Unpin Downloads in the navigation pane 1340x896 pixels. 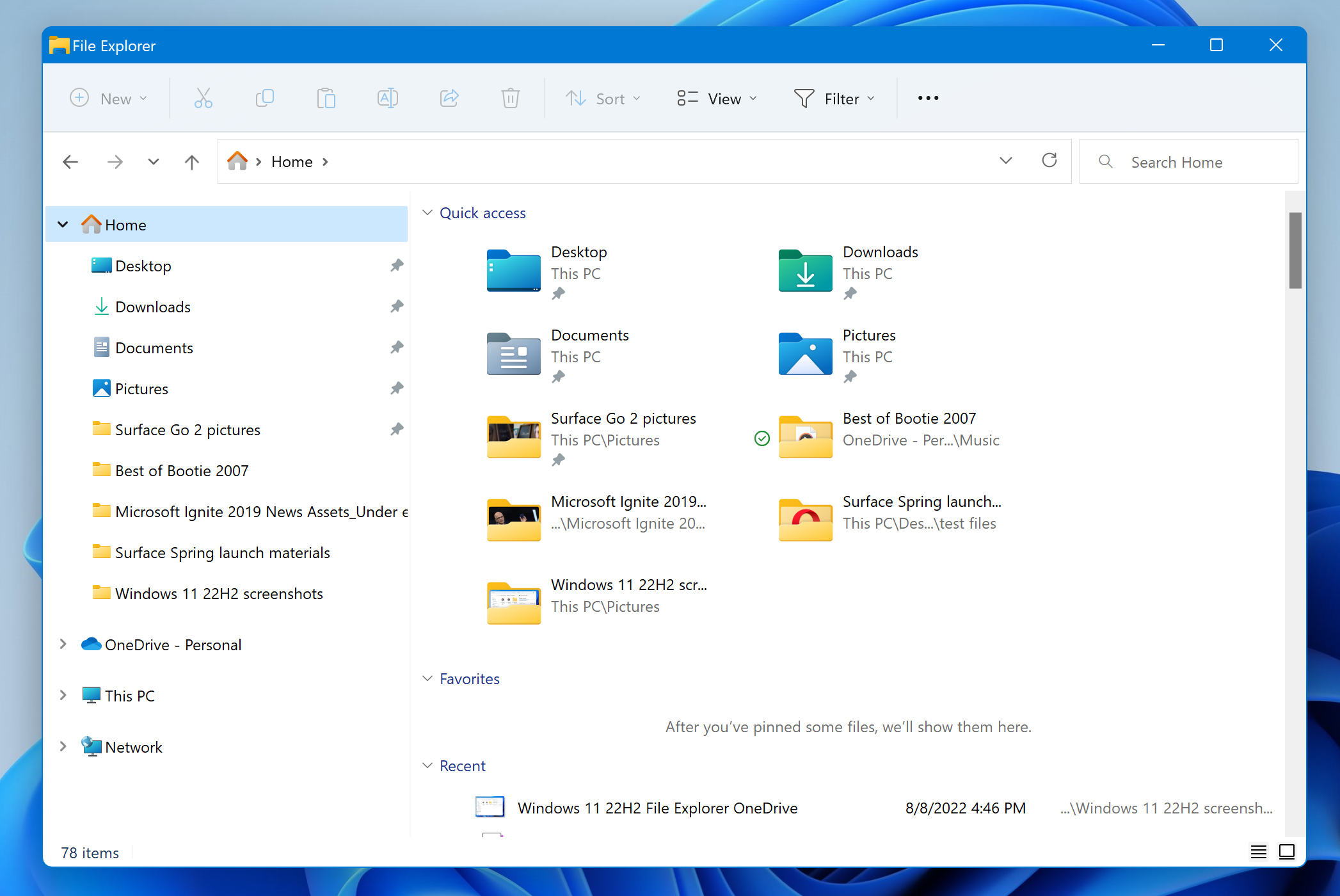[397, 307]
